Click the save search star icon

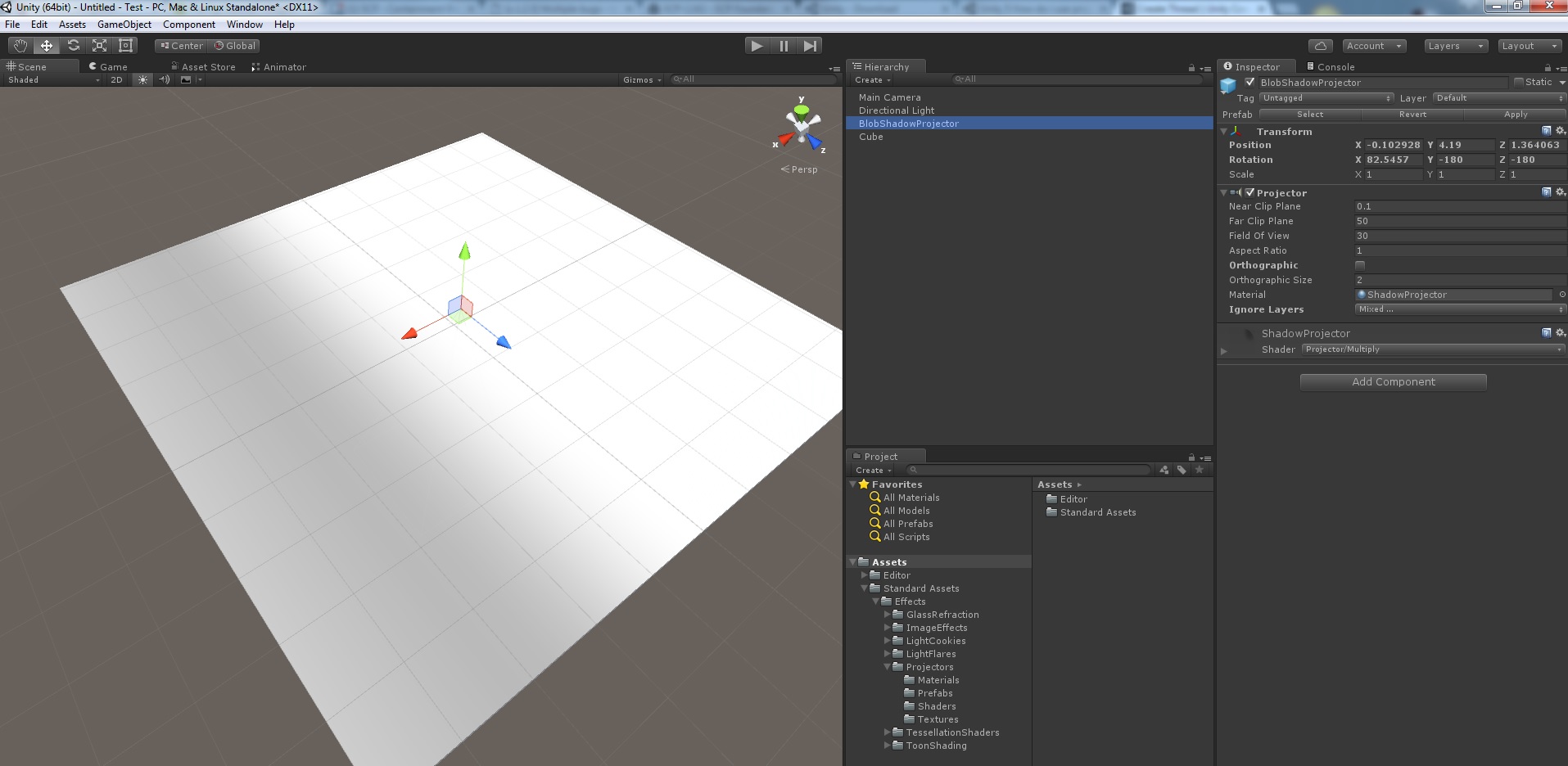1200,470
